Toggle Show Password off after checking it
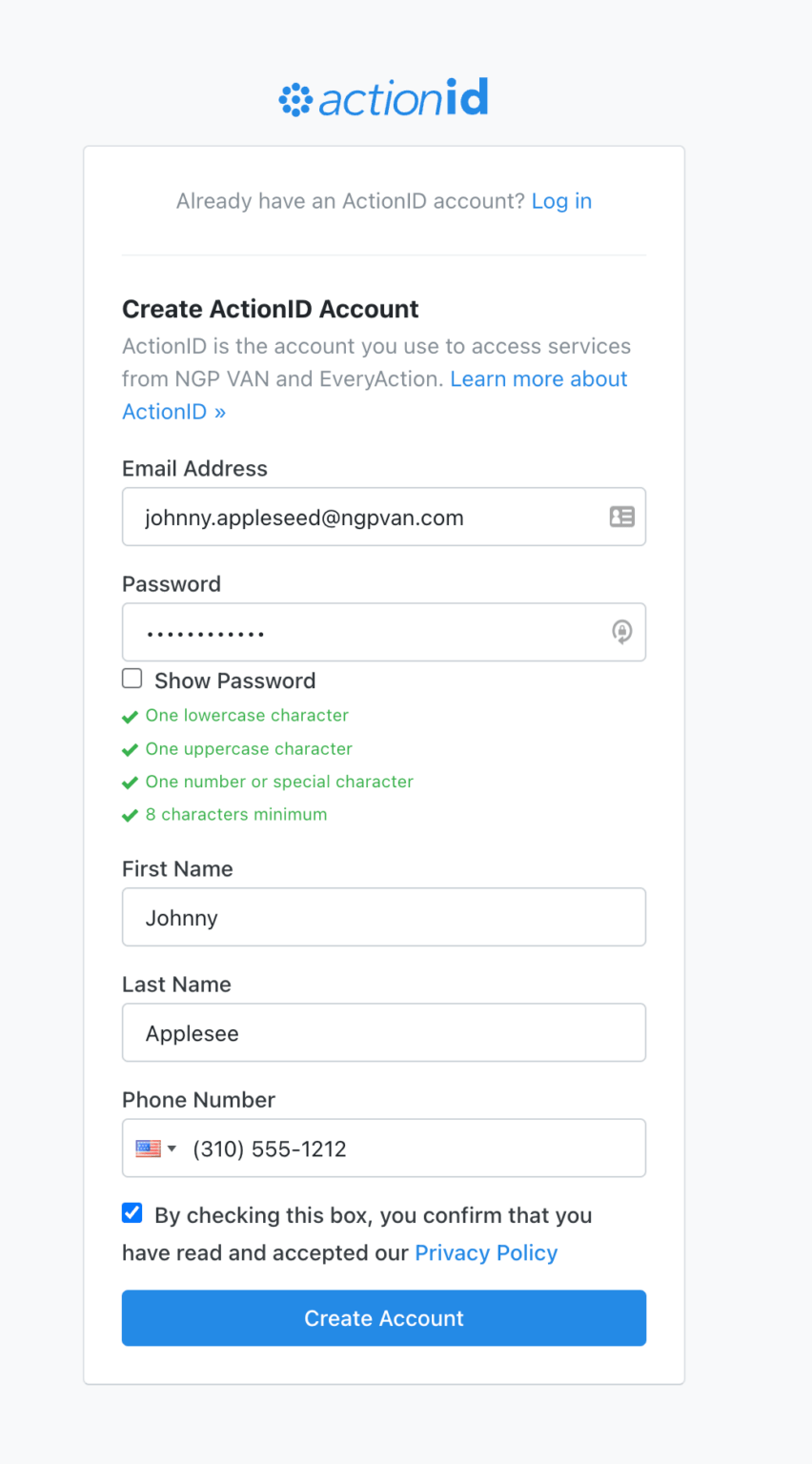 [x=132, y=679]
